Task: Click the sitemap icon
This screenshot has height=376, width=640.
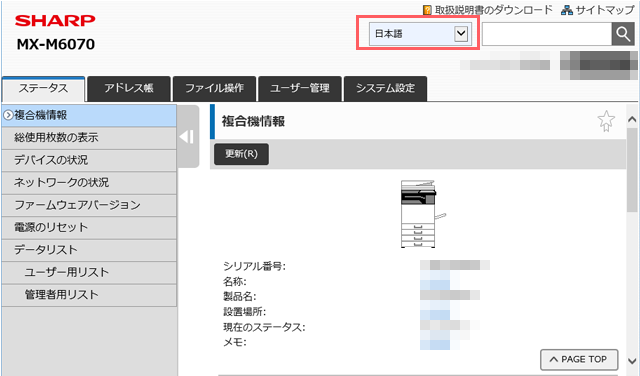Action: tap(567, 10)
